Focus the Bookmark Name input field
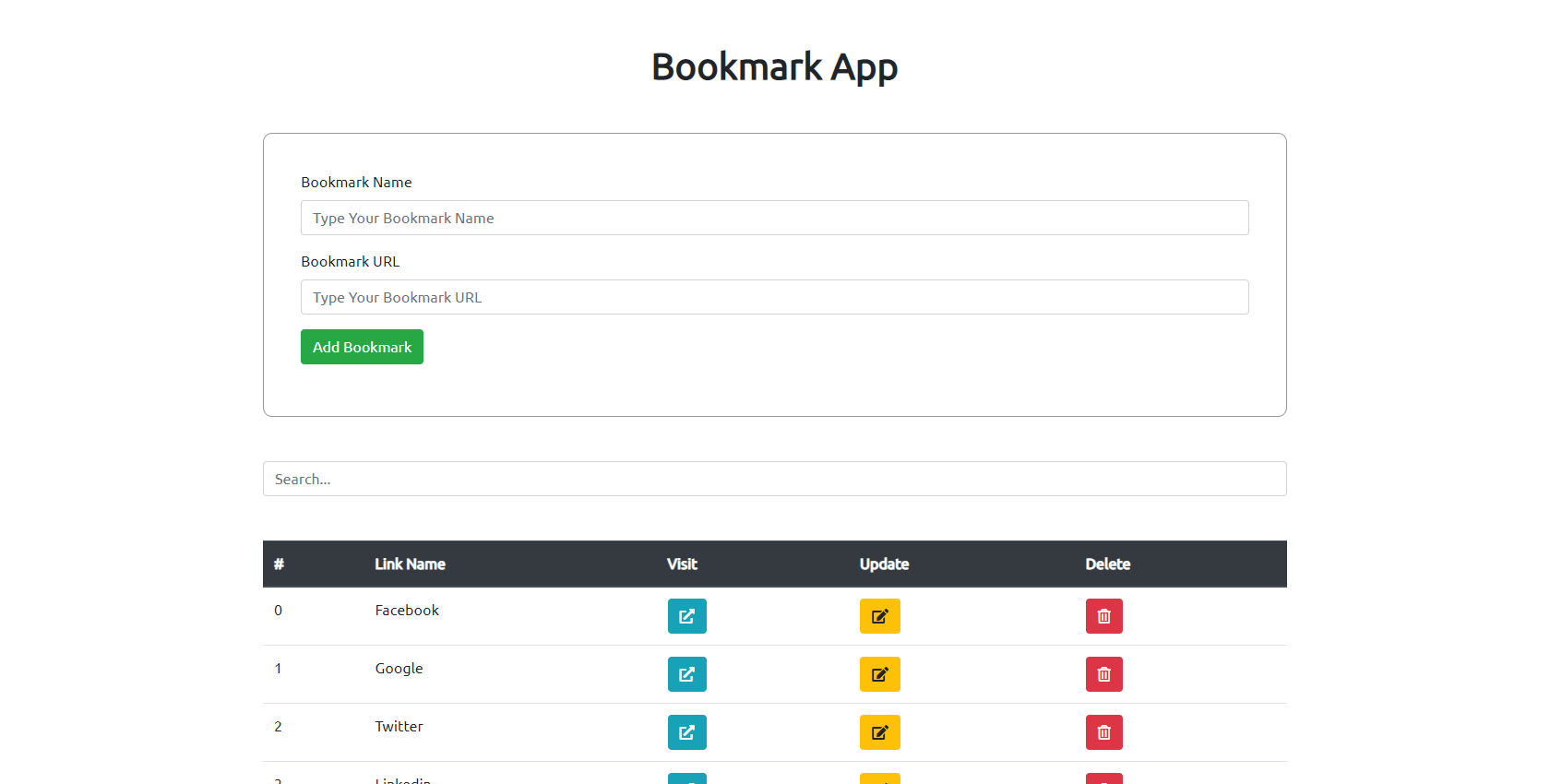 click(x=774, y=218)
